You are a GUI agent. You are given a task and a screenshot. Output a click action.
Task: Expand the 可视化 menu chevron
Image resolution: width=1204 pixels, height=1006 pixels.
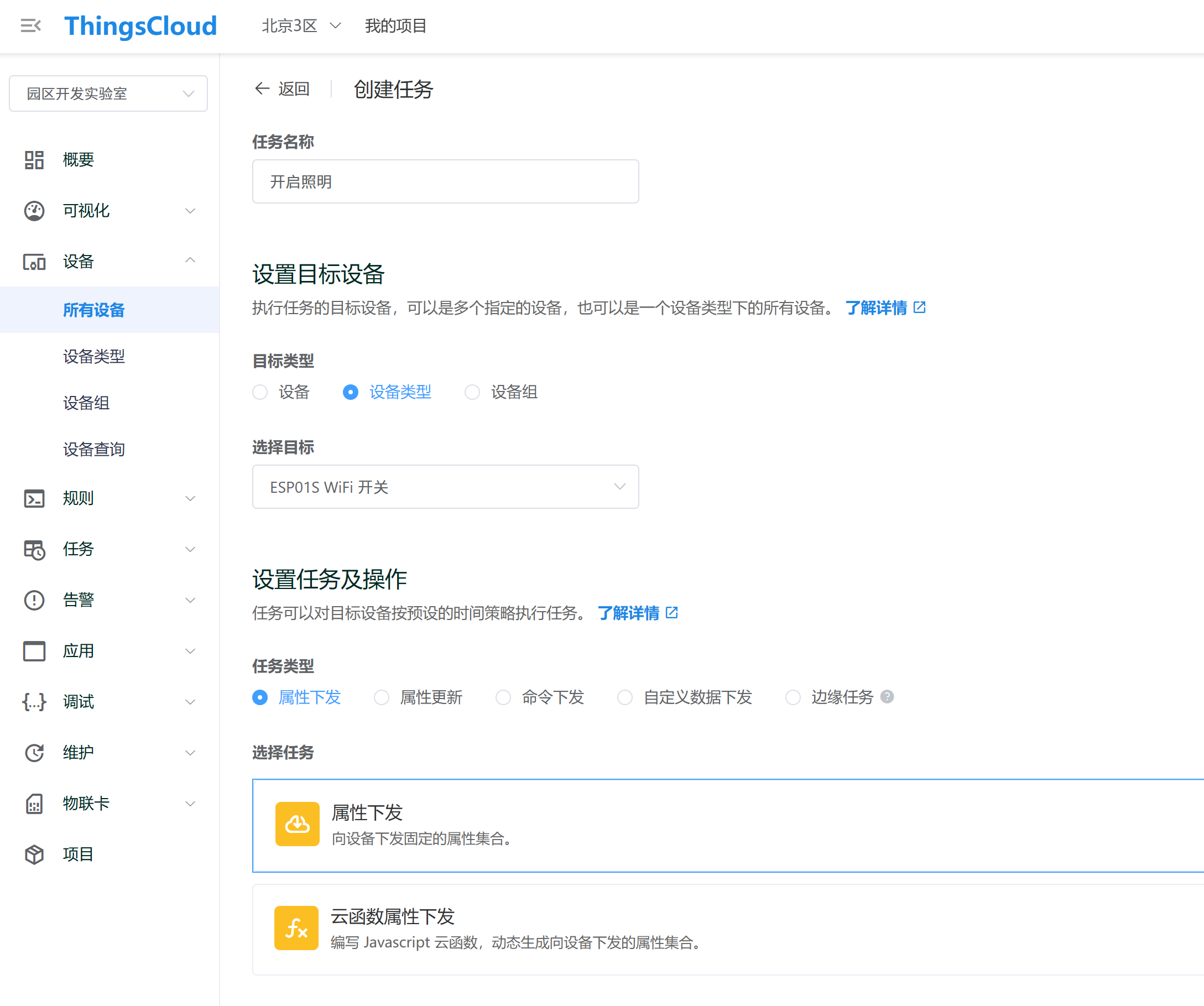pos(190,211)
